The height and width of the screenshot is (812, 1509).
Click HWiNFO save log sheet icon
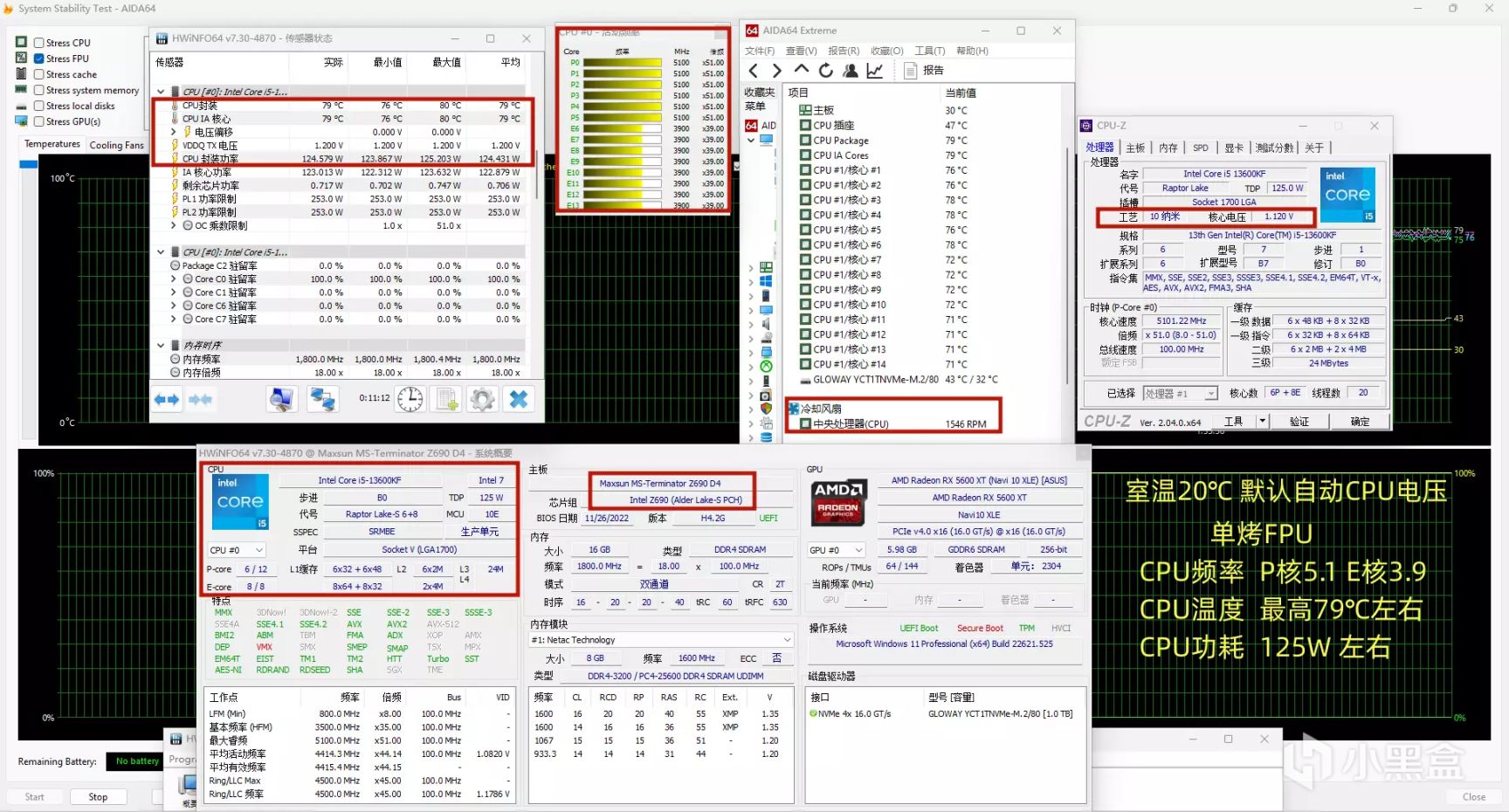tap(447, 399)
